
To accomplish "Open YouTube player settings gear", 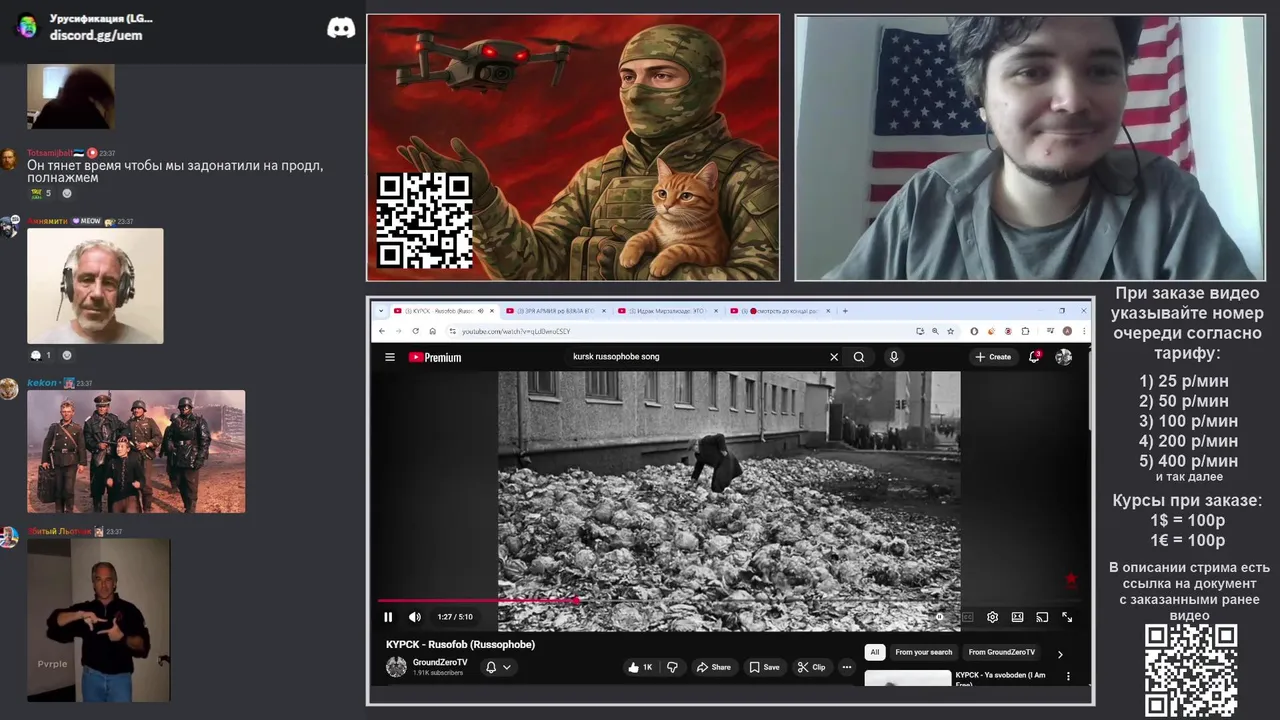I will click(x=992, y=617).
